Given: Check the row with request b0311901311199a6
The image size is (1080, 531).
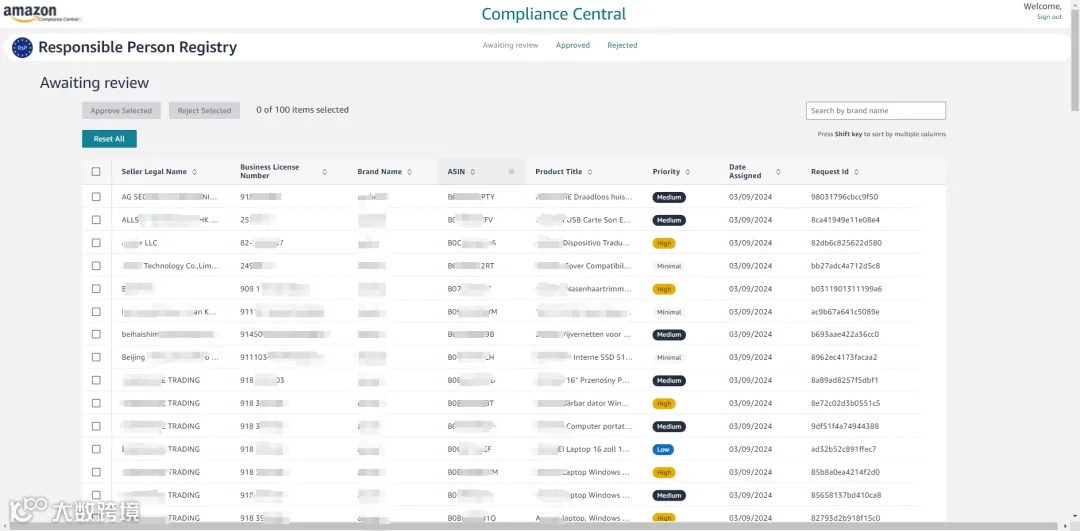Looking at the screenshot, I should (x=96, y=289).
